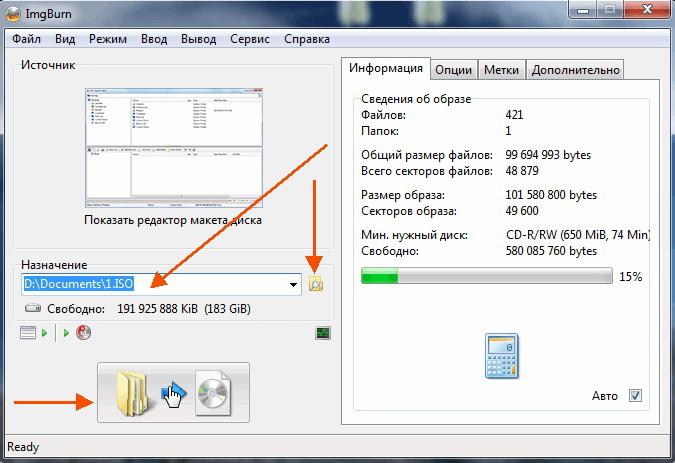Open the log window monitor icon

(323, 333)
